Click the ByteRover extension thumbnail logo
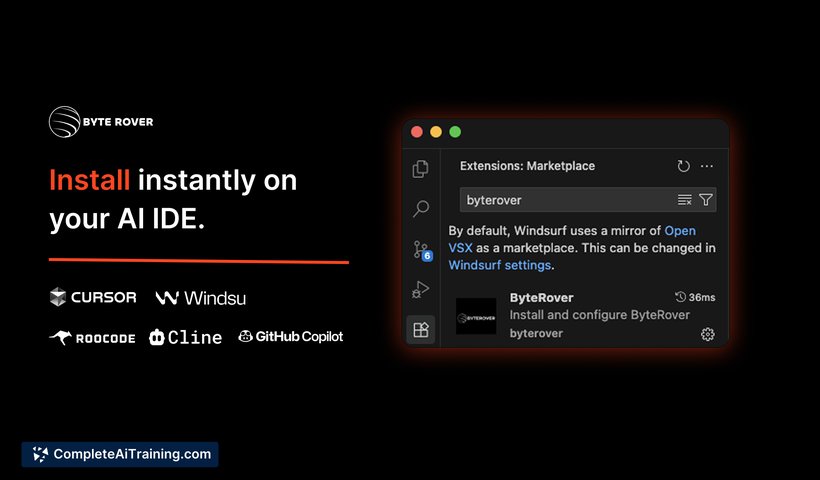The width and height of the screenshot is (820, 480). [x=476, y=316]
